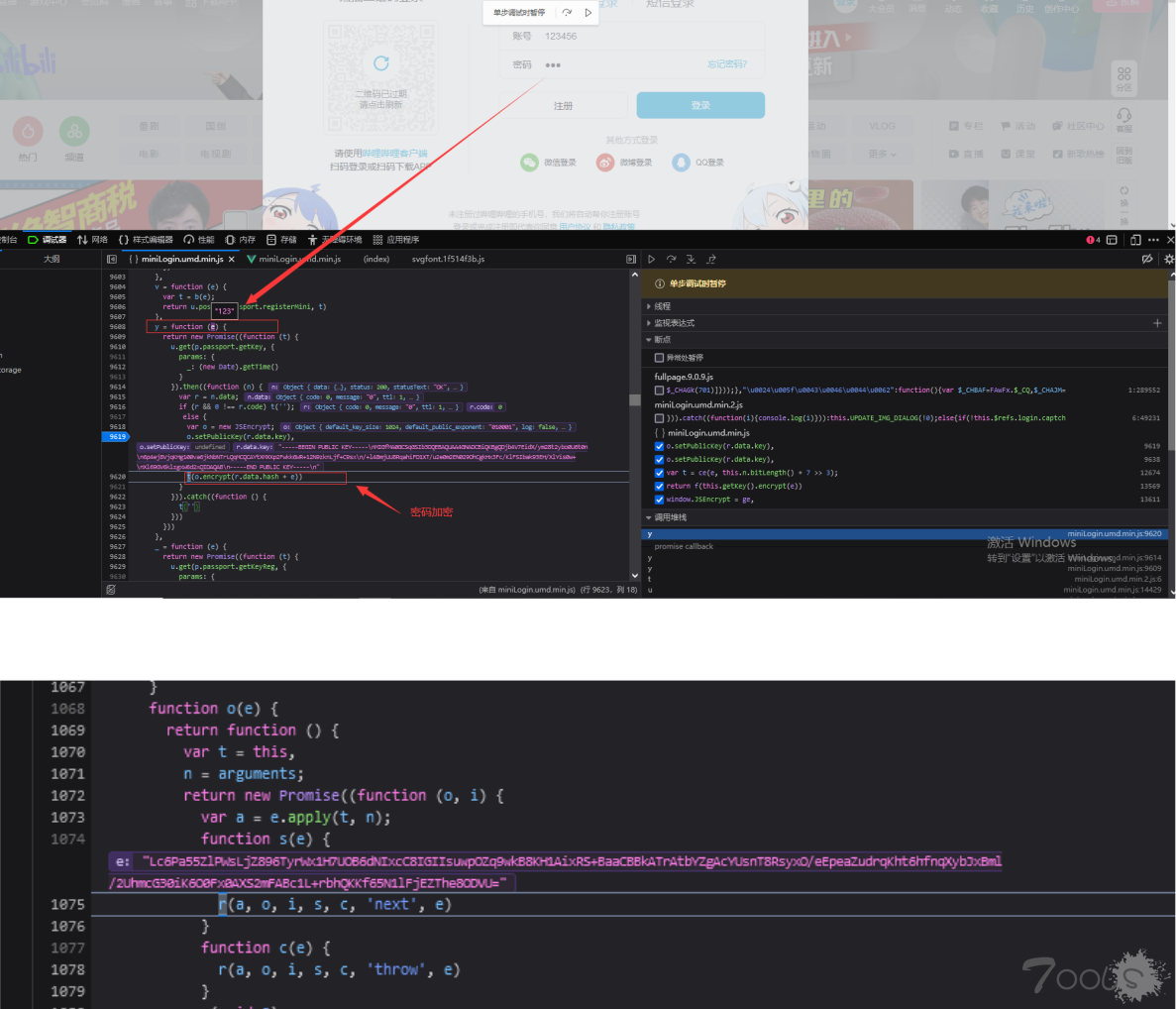Click the add watch expression plus icon

(x=1157, y=323)
